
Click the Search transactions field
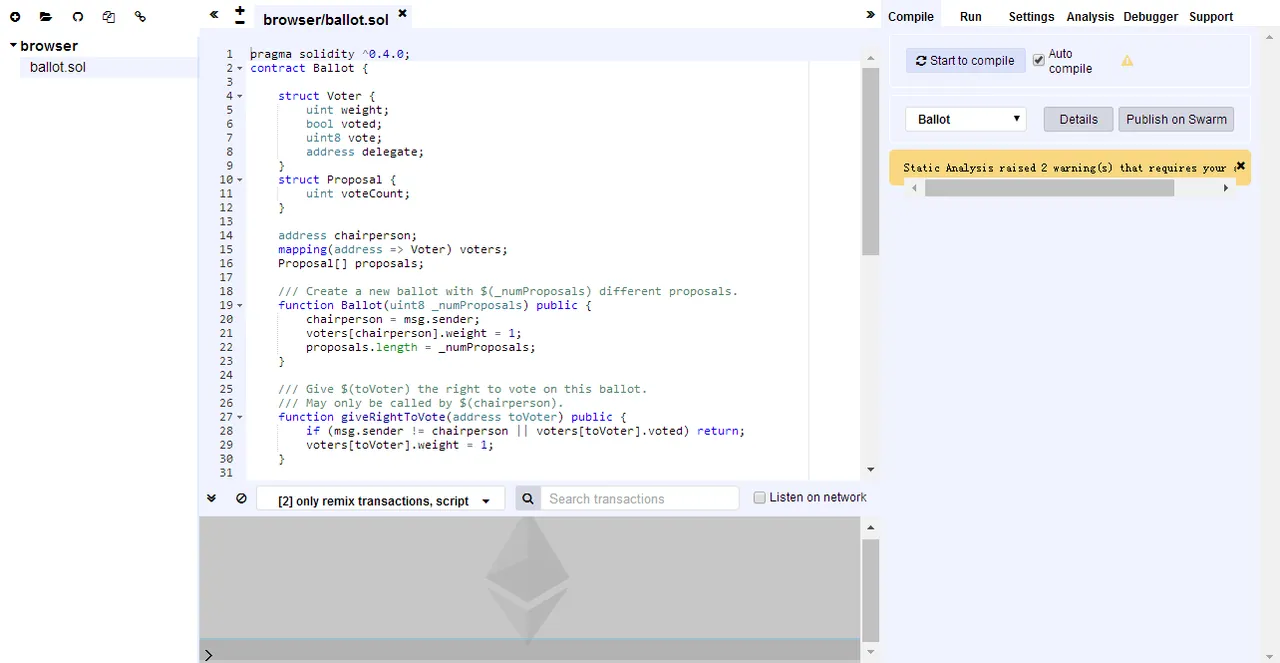point(640,498)
